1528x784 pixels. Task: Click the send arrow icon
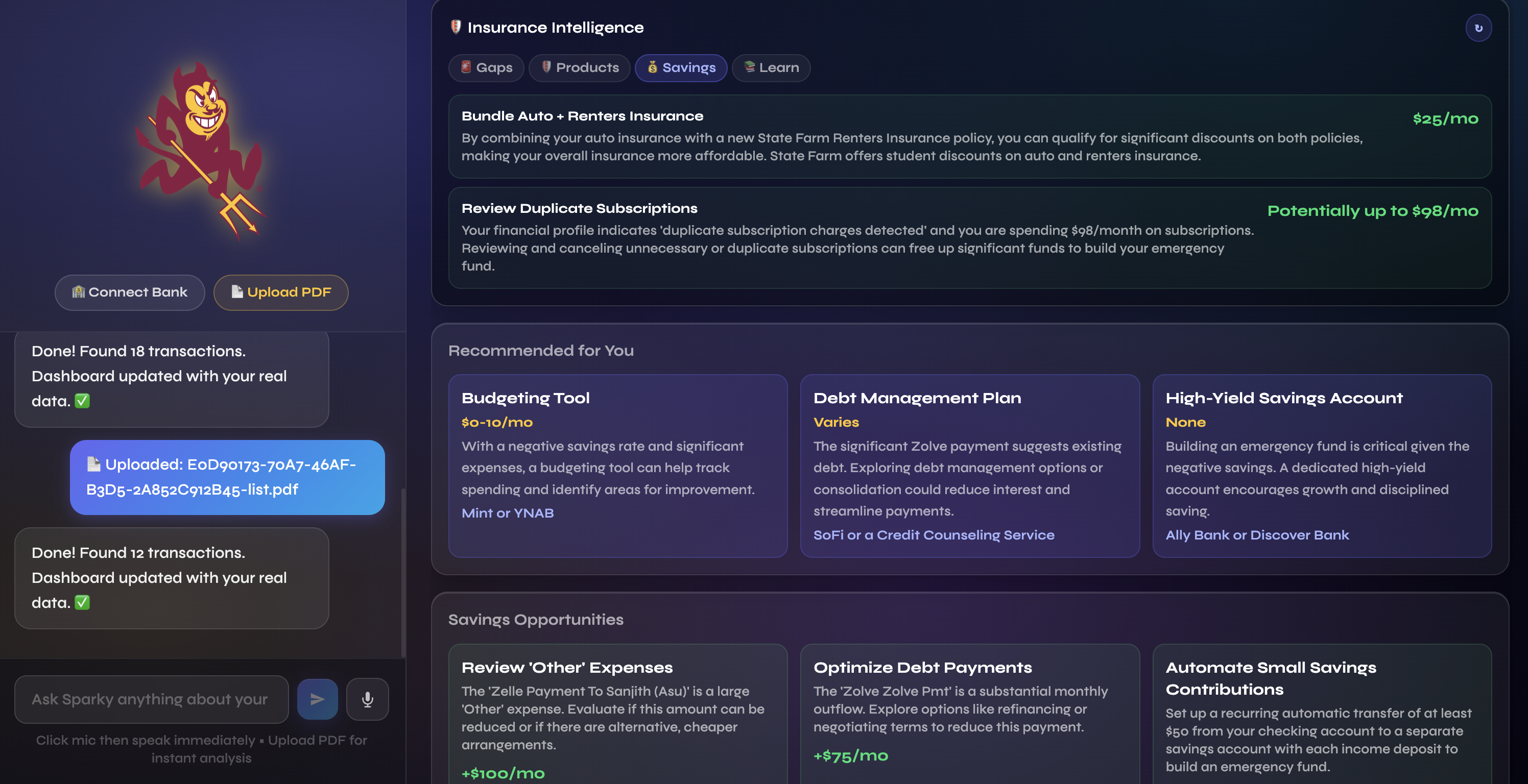click(317, 699)
